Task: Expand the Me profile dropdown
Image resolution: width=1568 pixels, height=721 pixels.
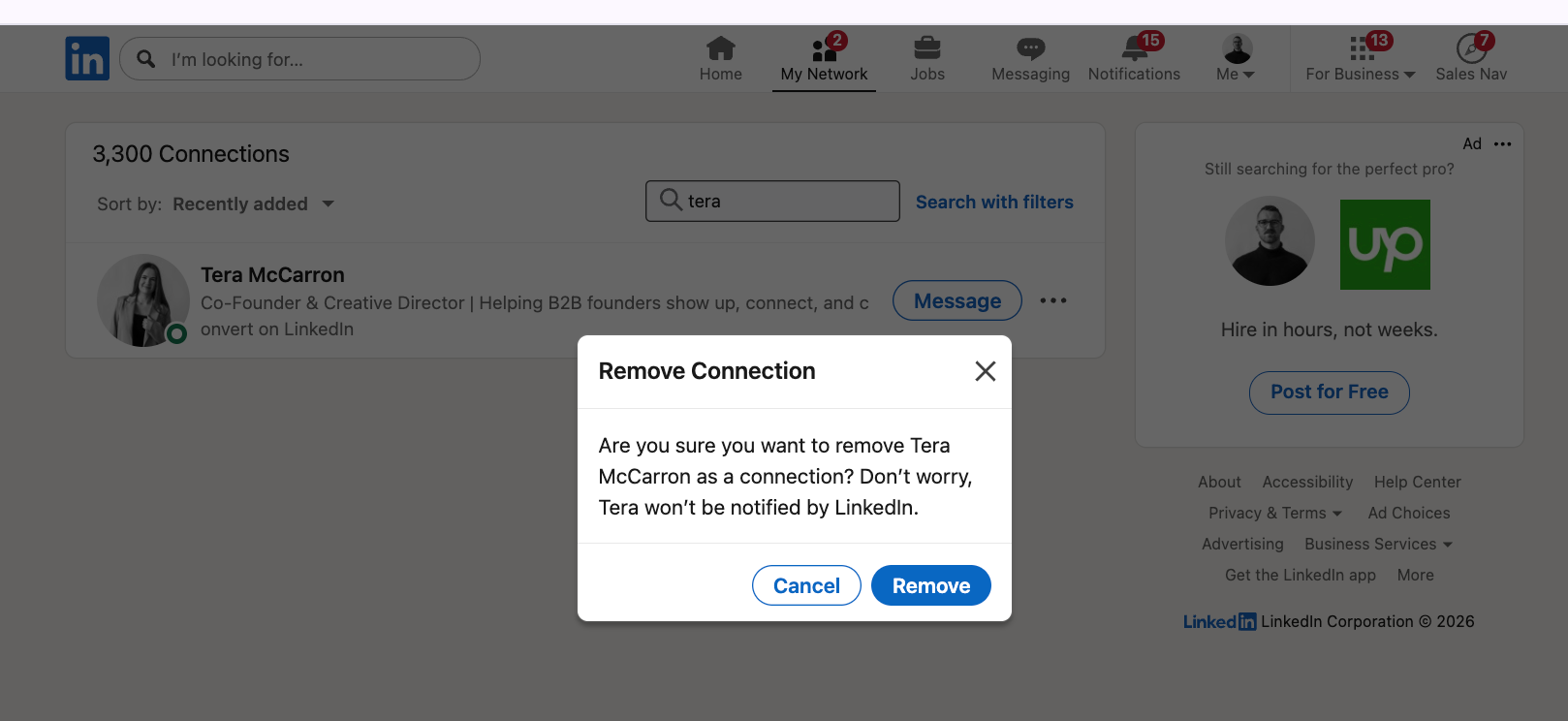Action: pyautogui.click(x=1237, y=58)
